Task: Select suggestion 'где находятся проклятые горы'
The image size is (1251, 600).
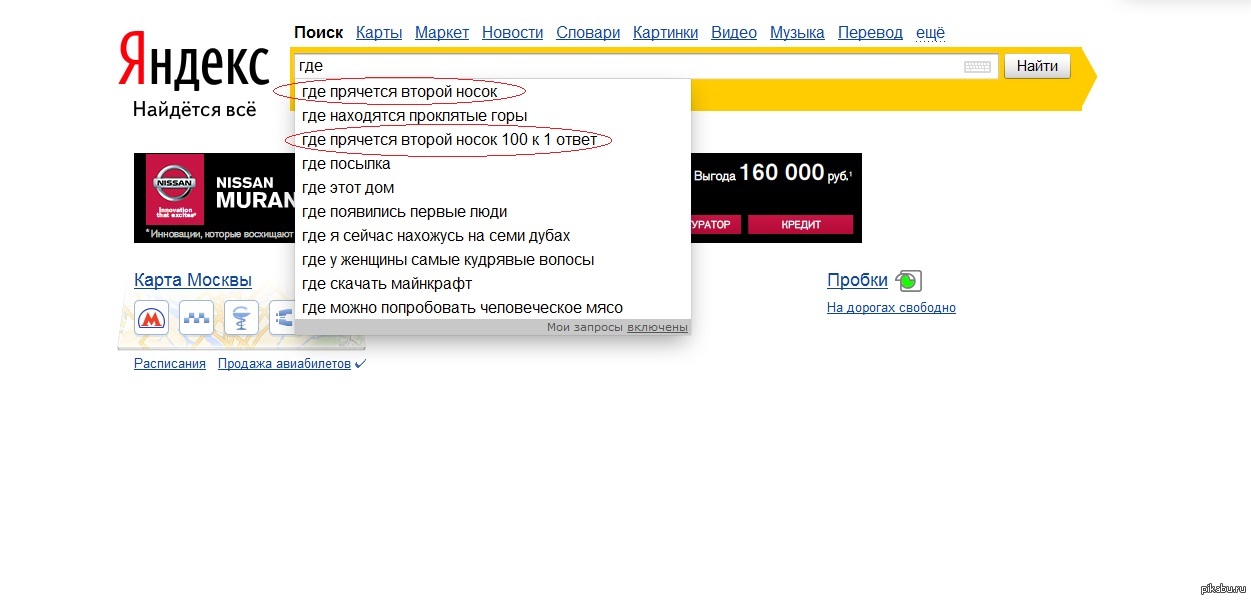Action: click(492, 116)
